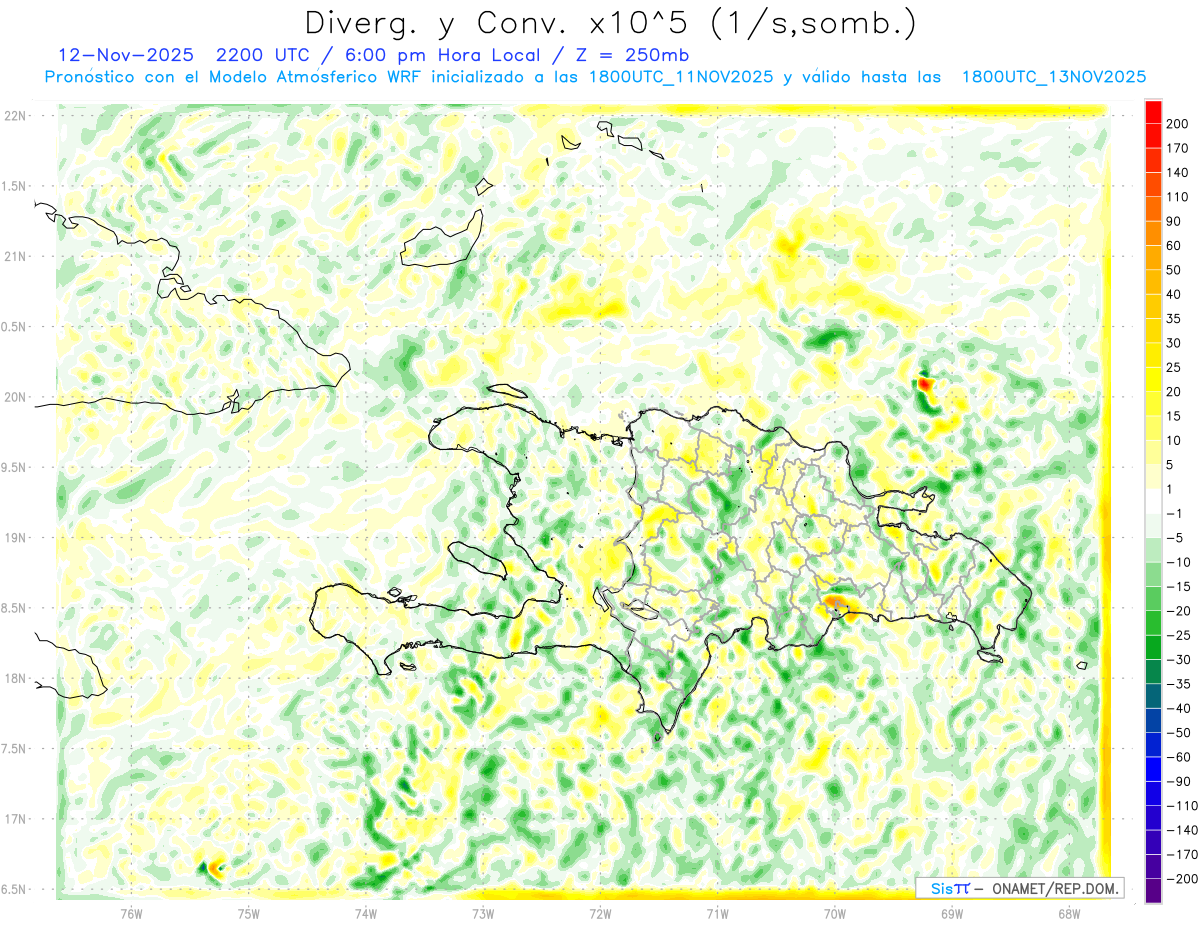Click the colorbar label '-170'
Screen dimensions: 1200x927
pos(1182,854)
